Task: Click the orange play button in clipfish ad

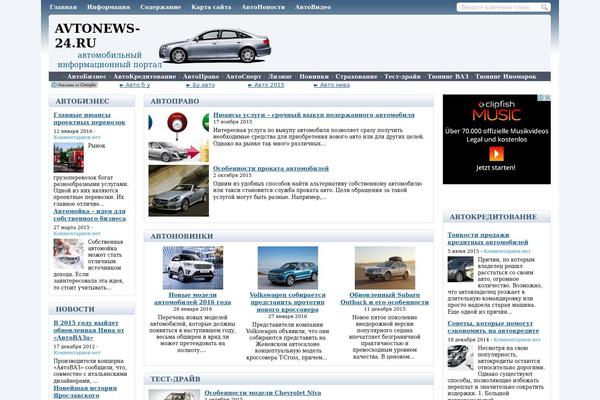Action: coord(496,154)
